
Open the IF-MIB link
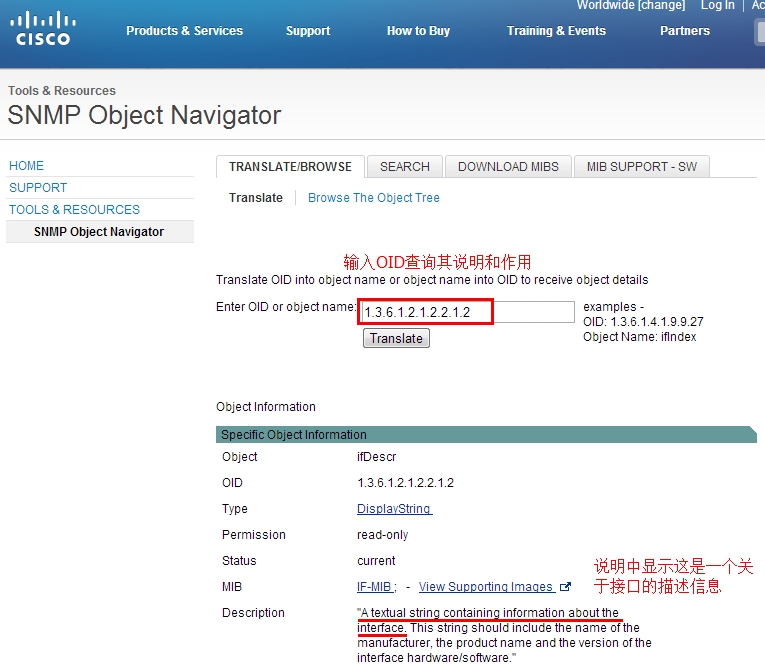click(x=375, y=587)
